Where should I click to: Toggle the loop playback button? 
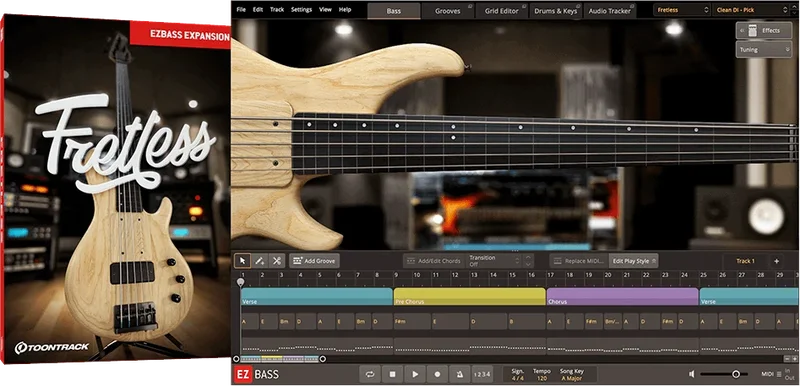pyautogui.click(x=370, y=374)
